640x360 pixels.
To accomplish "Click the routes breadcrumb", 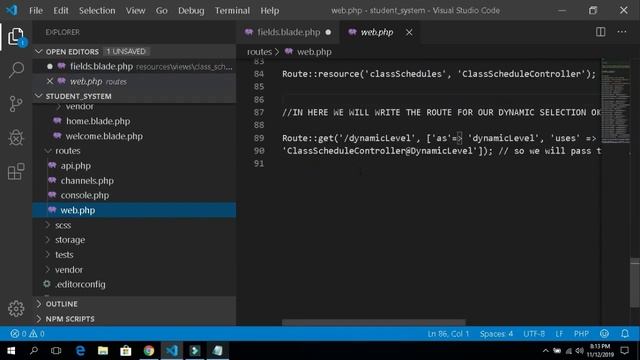I will coord(259,52).
